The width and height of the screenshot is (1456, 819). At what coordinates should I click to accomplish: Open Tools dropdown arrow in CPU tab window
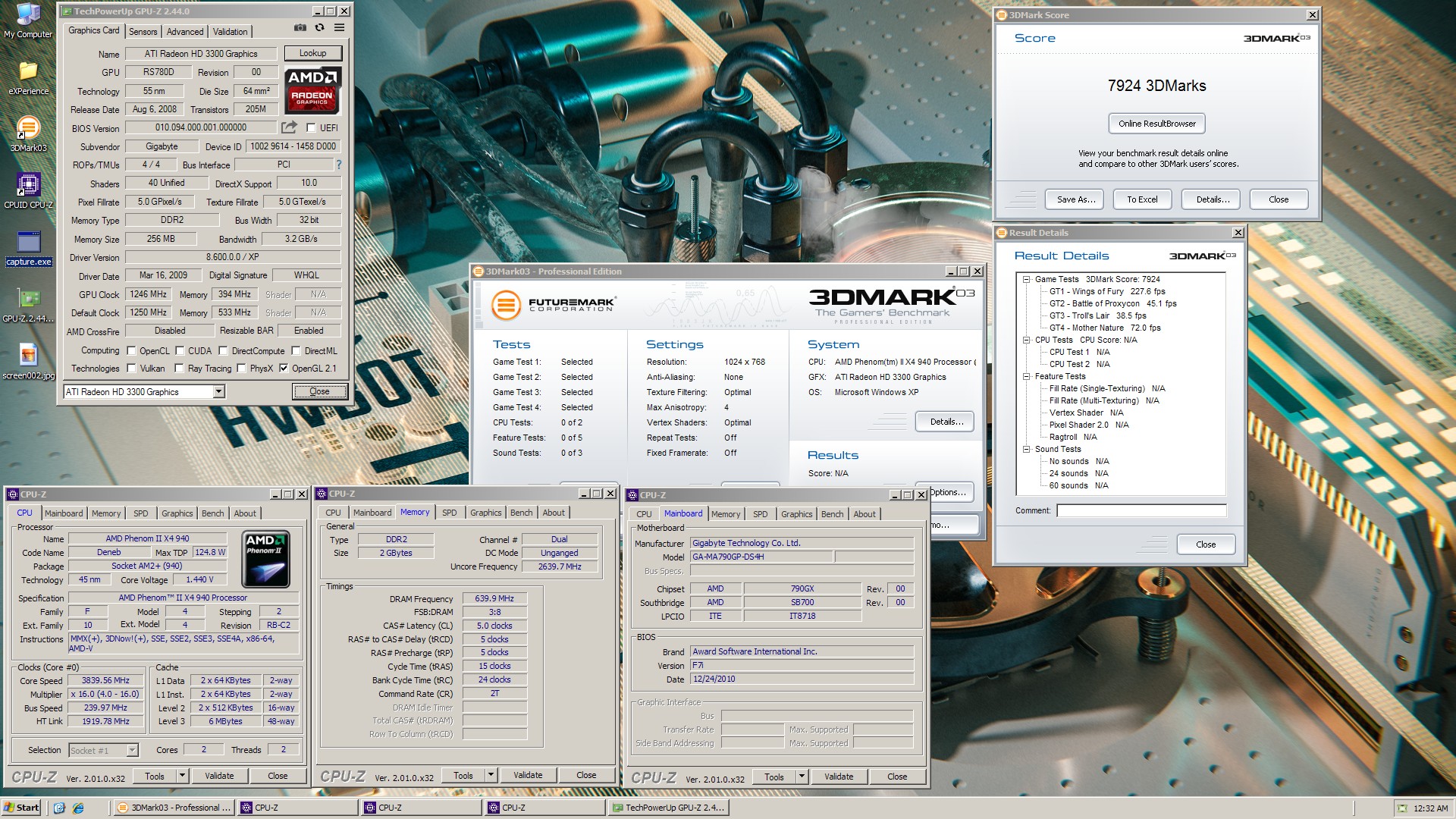(x=182, y=776)
